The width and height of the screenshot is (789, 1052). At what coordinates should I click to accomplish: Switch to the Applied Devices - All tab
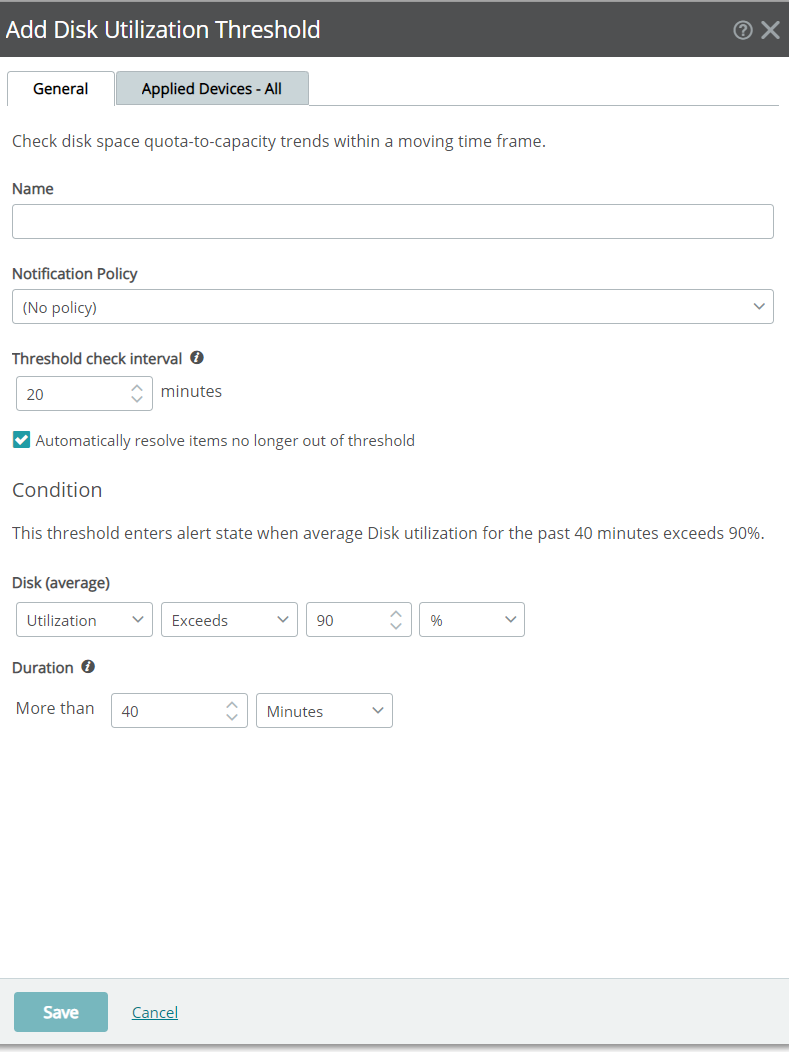(211, 88)
